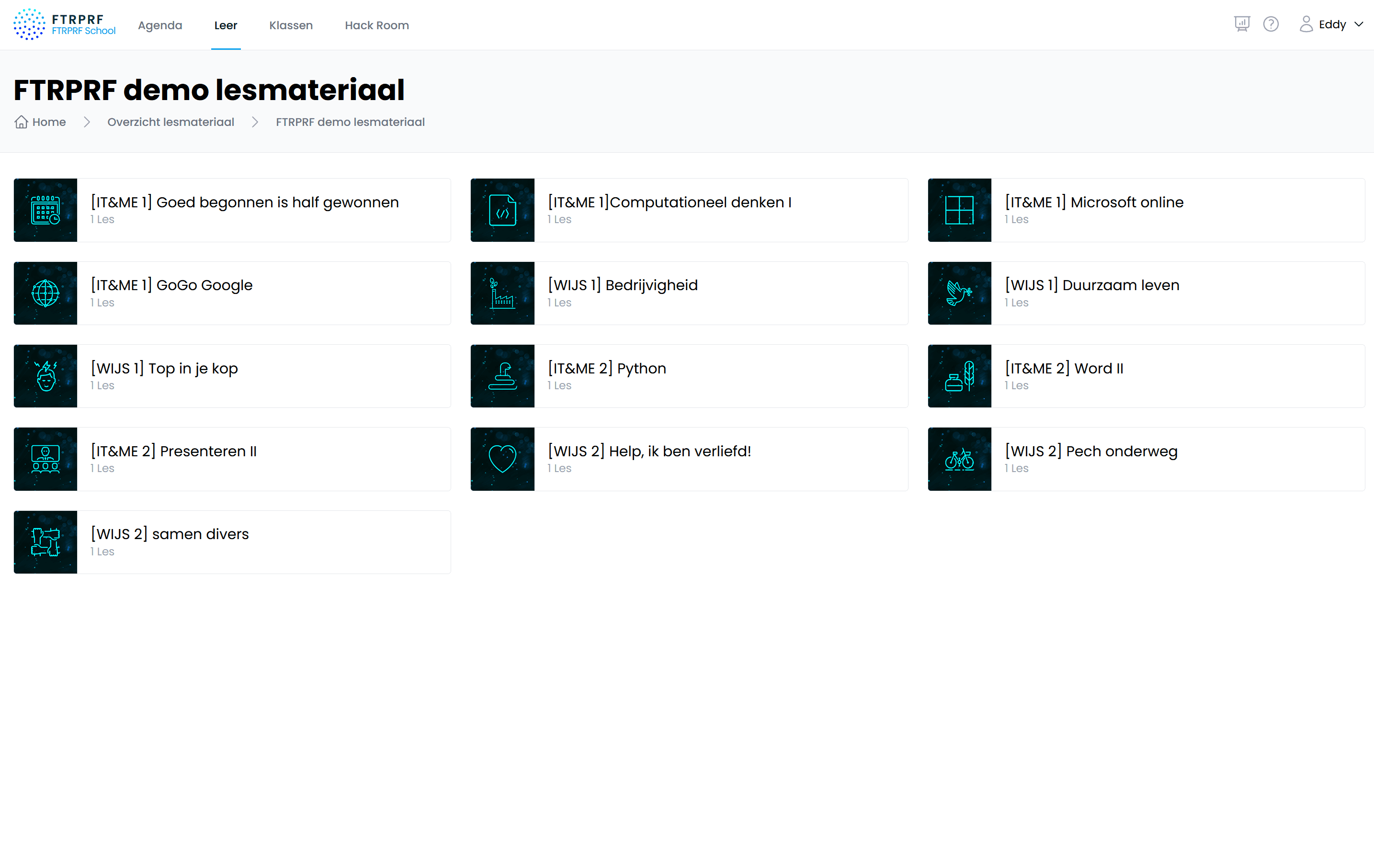Click the calendar icon for Goed begonnen
The image size is (1374, 868).
pyautogui.click(x=45, y=210)
